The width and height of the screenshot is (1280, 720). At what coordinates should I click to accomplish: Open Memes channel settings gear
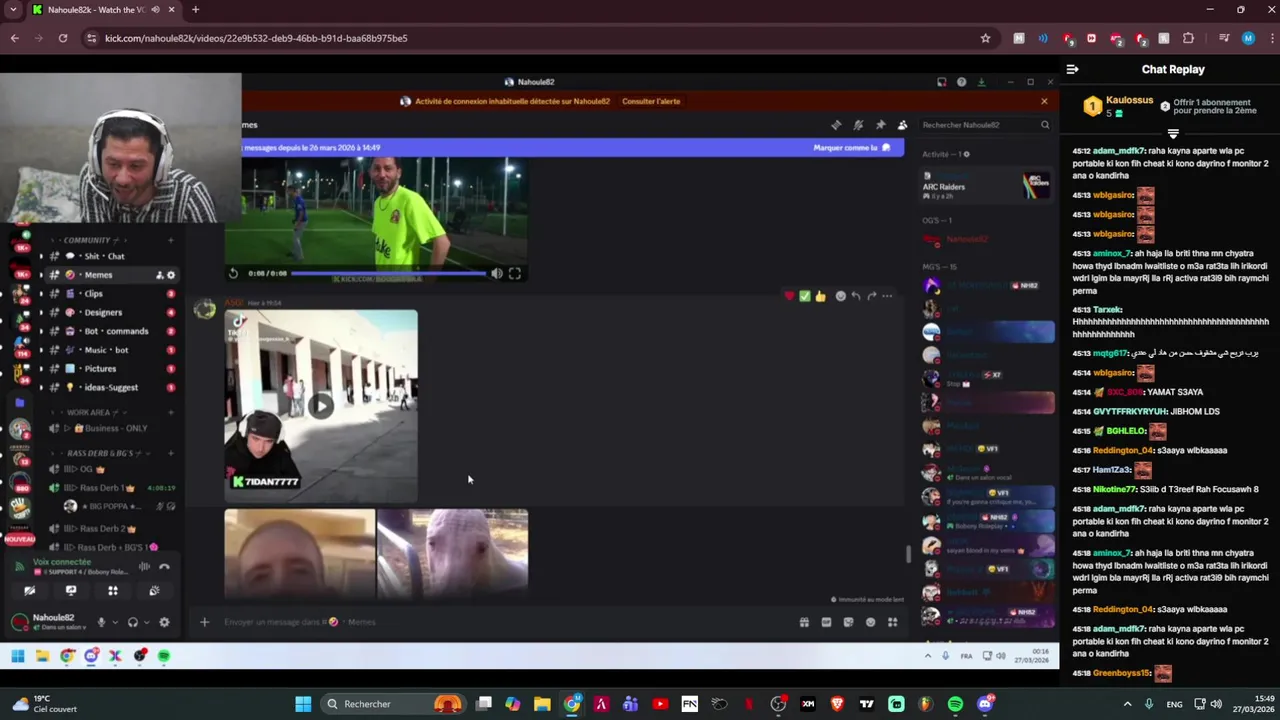coord(170,275)
